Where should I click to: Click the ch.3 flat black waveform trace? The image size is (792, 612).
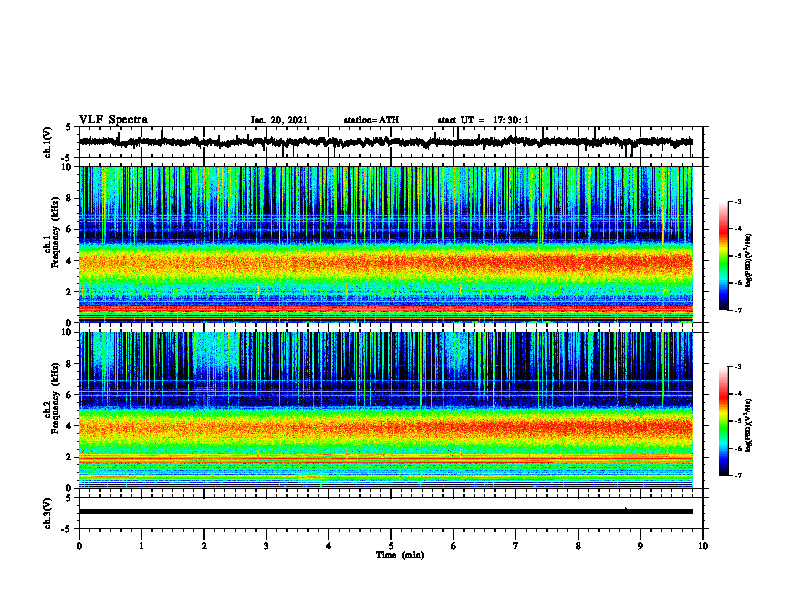coord(386,512)
